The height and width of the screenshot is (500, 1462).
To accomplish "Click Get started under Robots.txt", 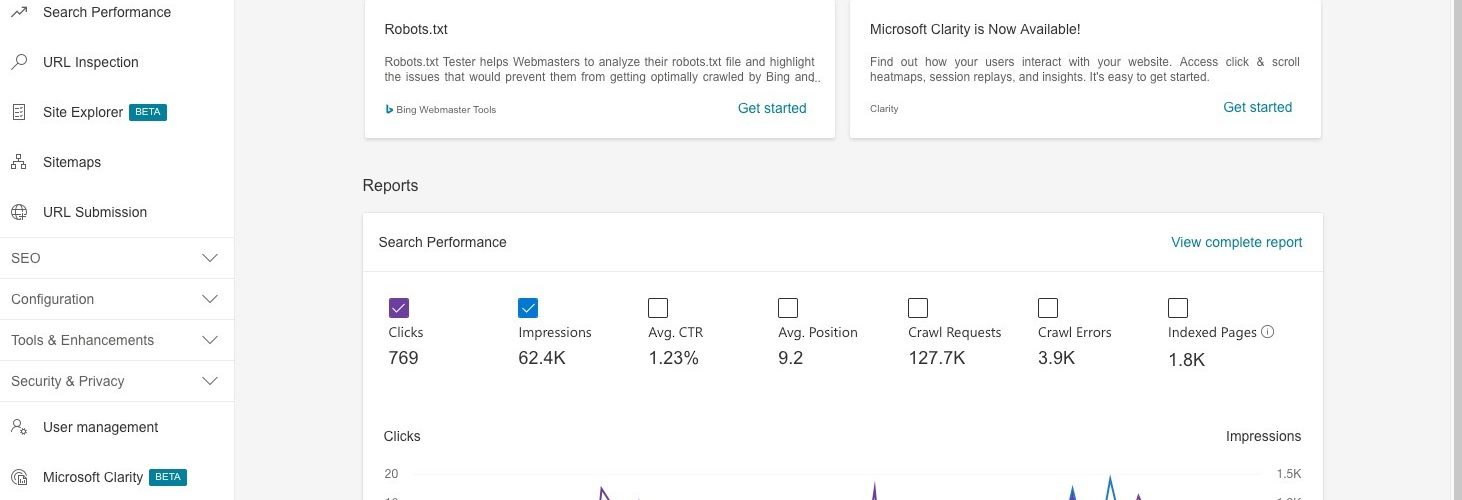I will coord(772,108).
